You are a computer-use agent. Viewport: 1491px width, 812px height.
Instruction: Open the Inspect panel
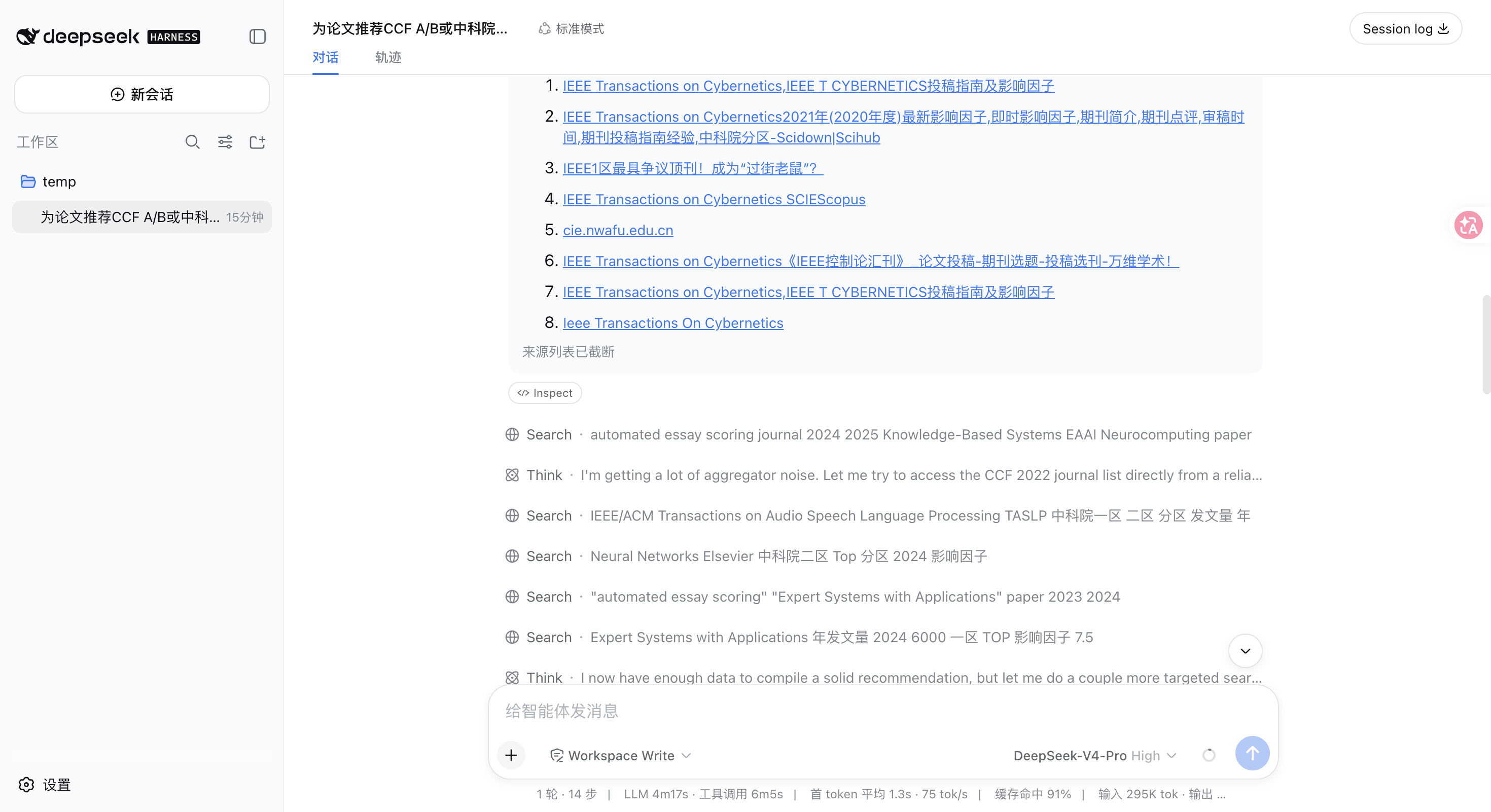545,393
